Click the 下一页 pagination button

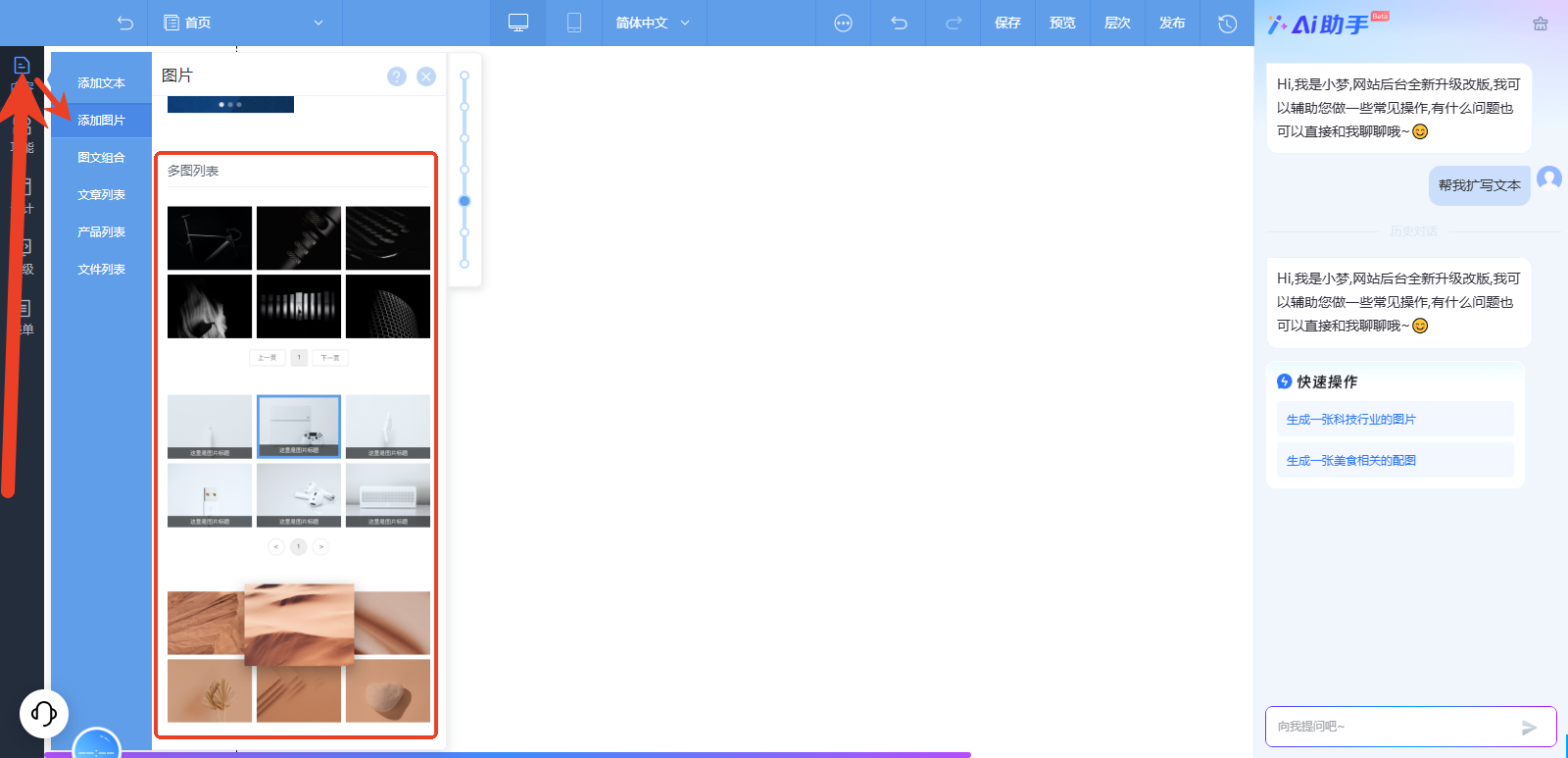[330, 358]
